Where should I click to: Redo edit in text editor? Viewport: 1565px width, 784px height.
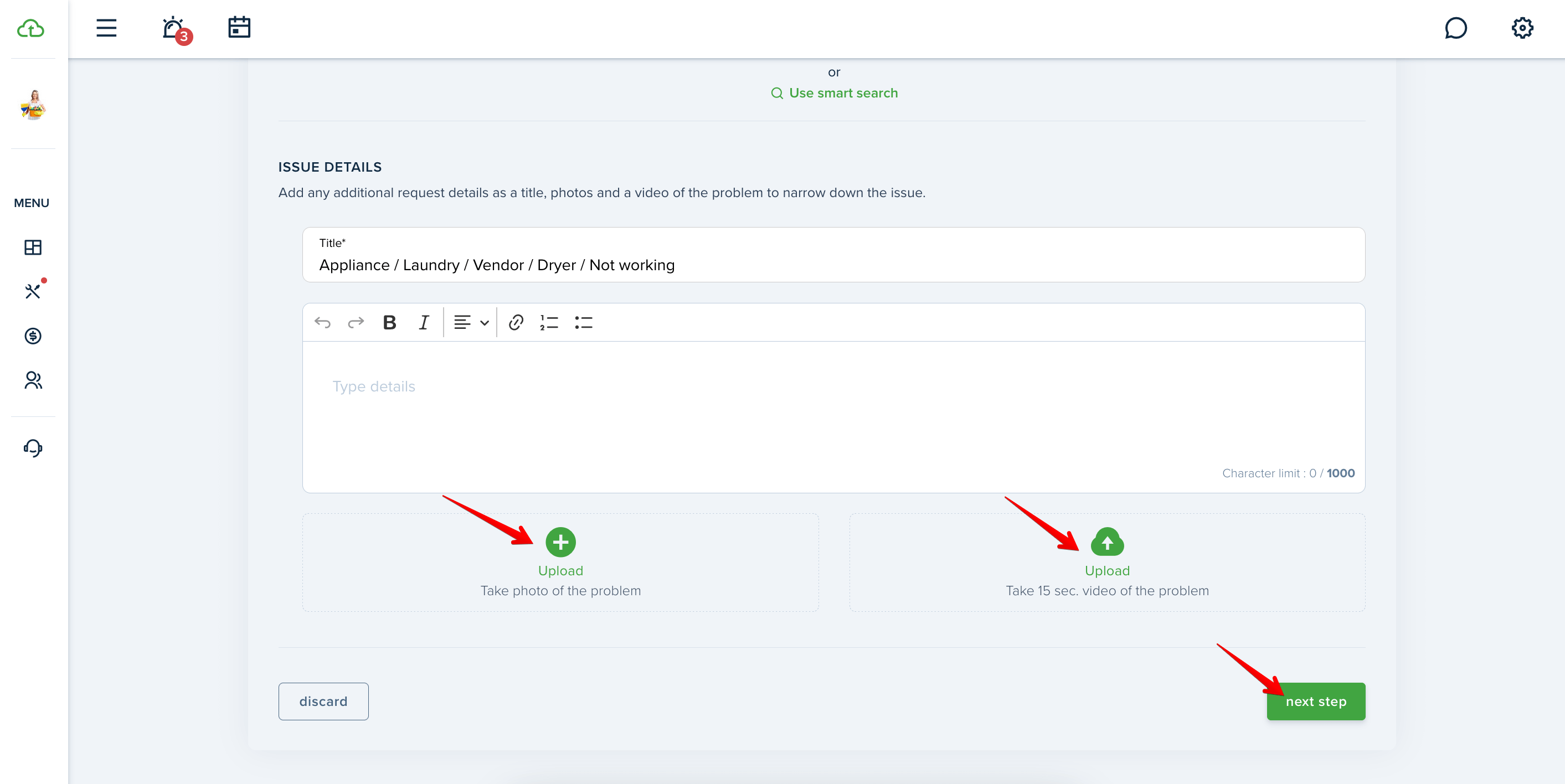[x=356, y=322]
